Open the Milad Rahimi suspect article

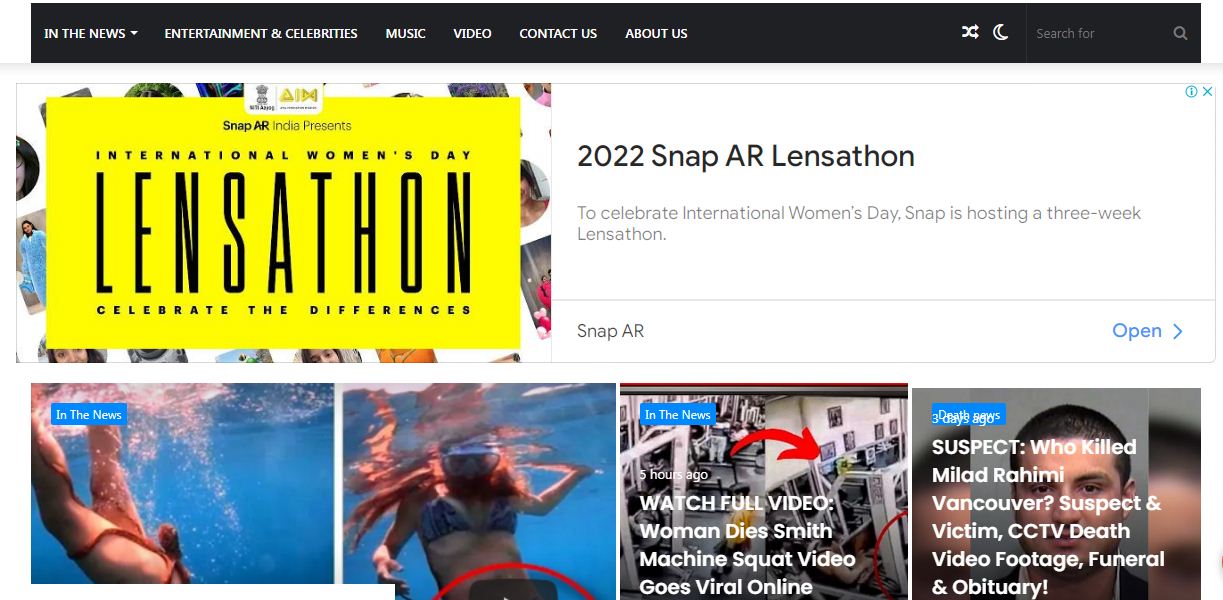point(1048,517)
